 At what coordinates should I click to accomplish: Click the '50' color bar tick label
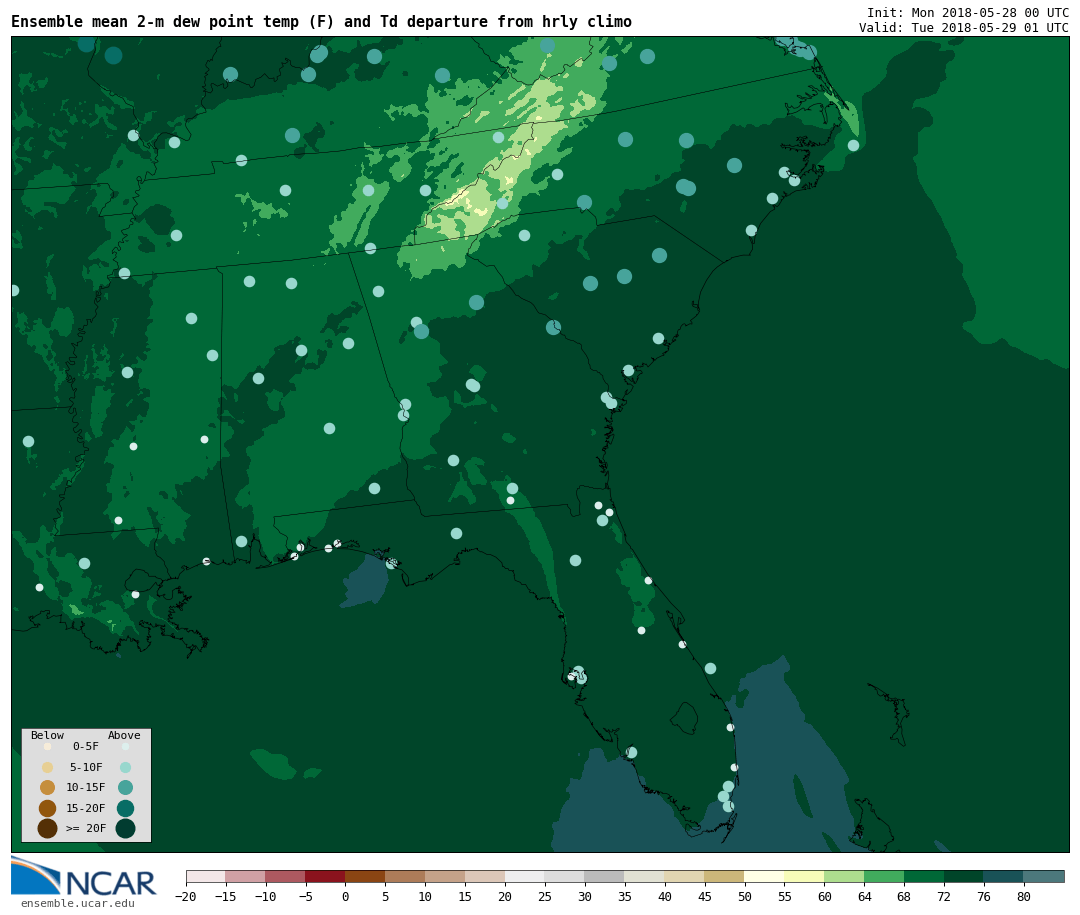[745, 896]
